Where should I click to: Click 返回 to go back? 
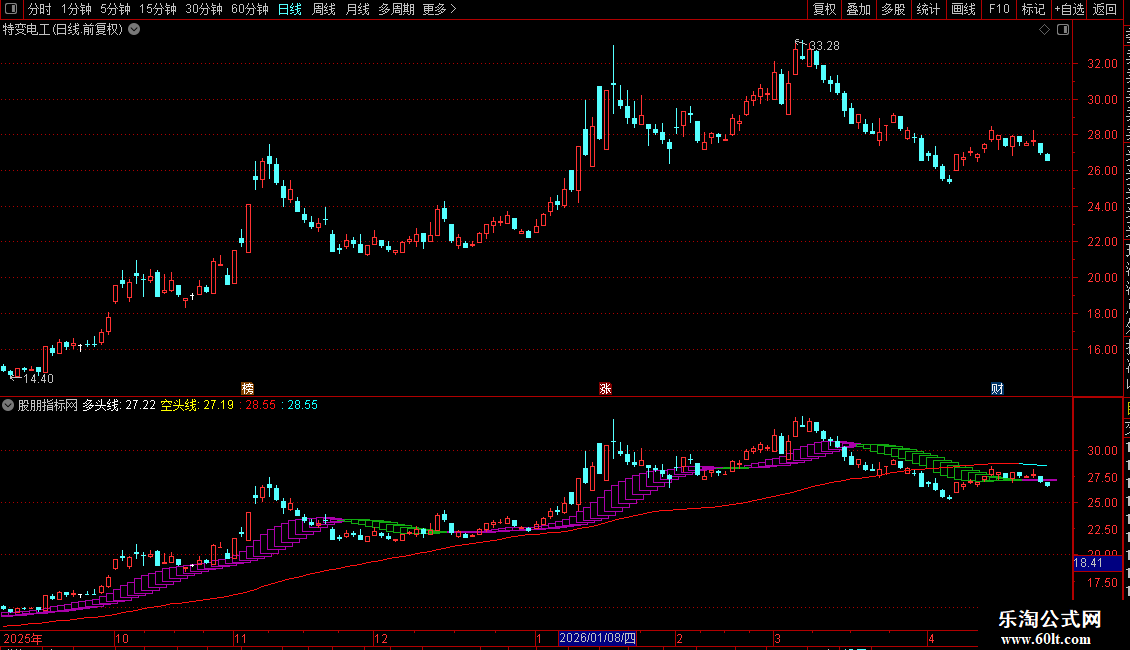[1104, 9]
